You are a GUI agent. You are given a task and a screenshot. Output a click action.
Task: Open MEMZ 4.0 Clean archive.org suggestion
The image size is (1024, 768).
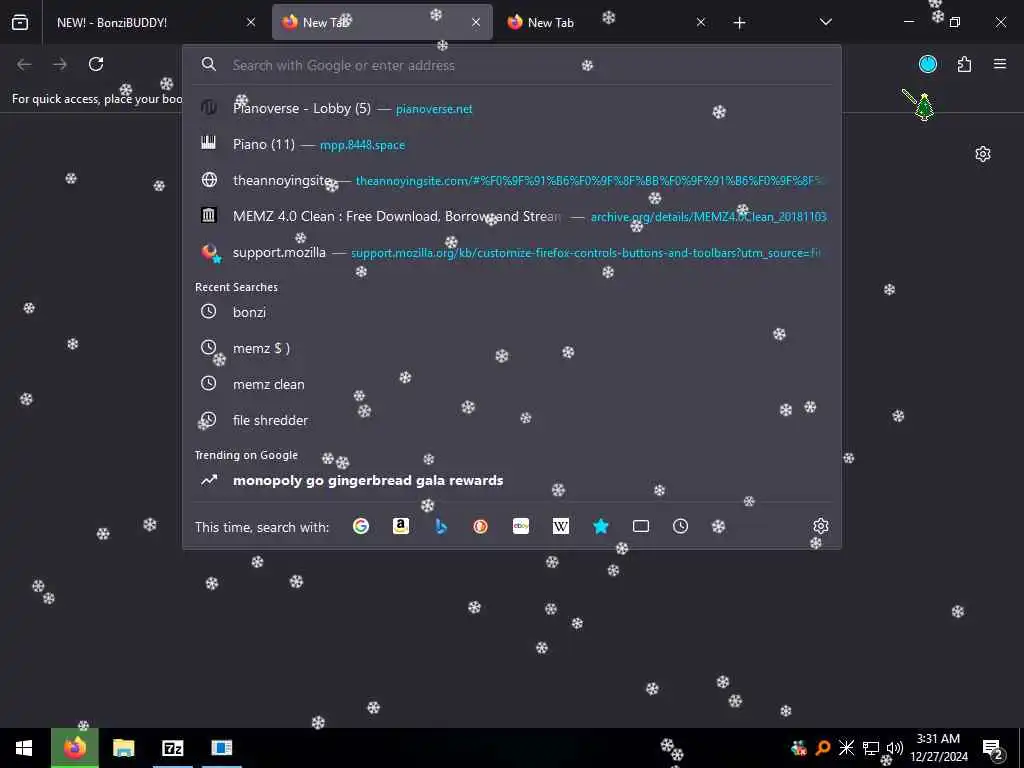point(512,216)
